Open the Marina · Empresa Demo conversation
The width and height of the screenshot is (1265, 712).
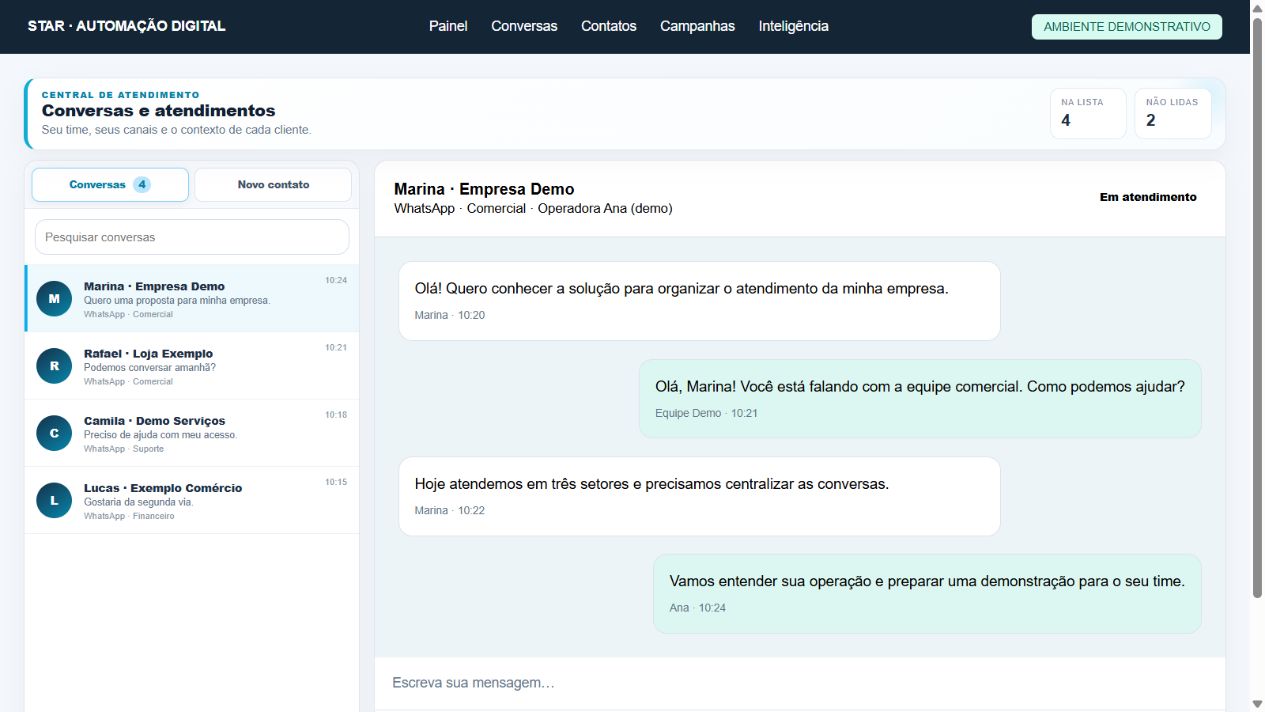click(x=192, y=299)
